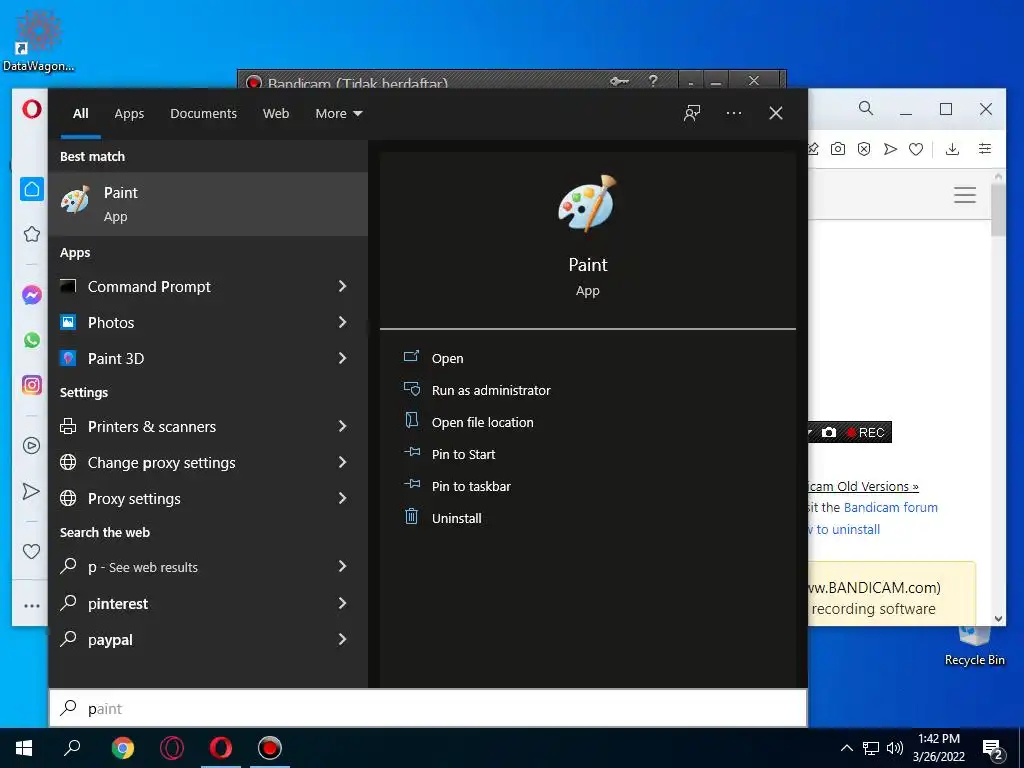
Task: Select the pinterest web suggestion
Action: pyautogui.click(x=208, y=603)
